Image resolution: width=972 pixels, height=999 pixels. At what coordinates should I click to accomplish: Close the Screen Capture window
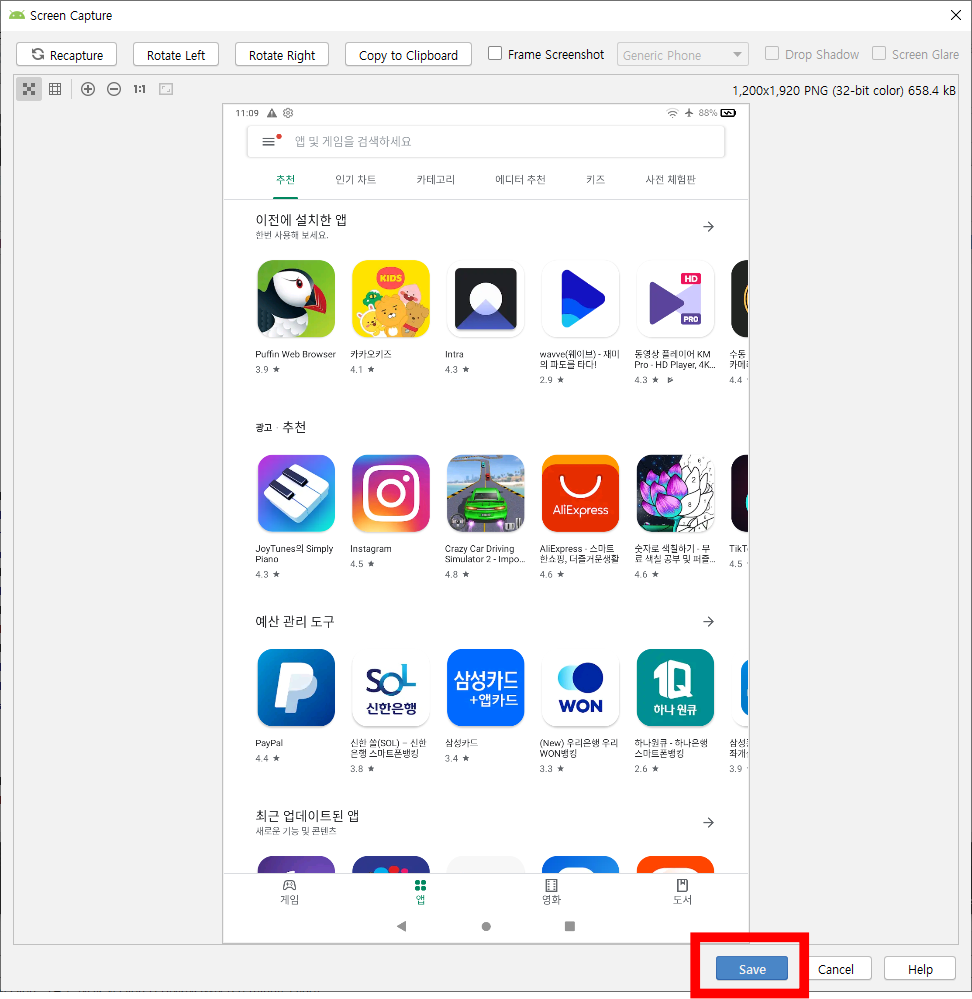click(955, 15)
